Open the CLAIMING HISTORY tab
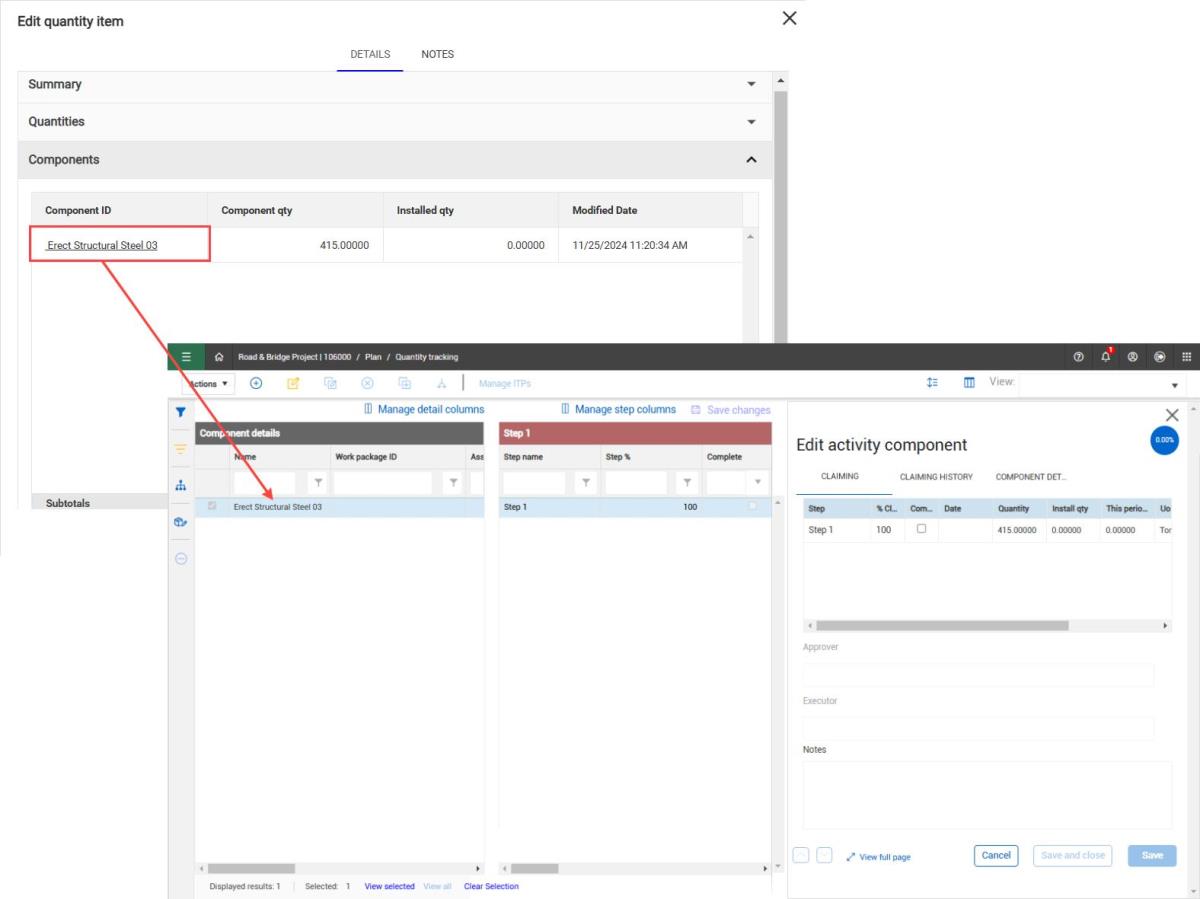1200x899 pixels. pyautogui.click(x=935, y=477)
